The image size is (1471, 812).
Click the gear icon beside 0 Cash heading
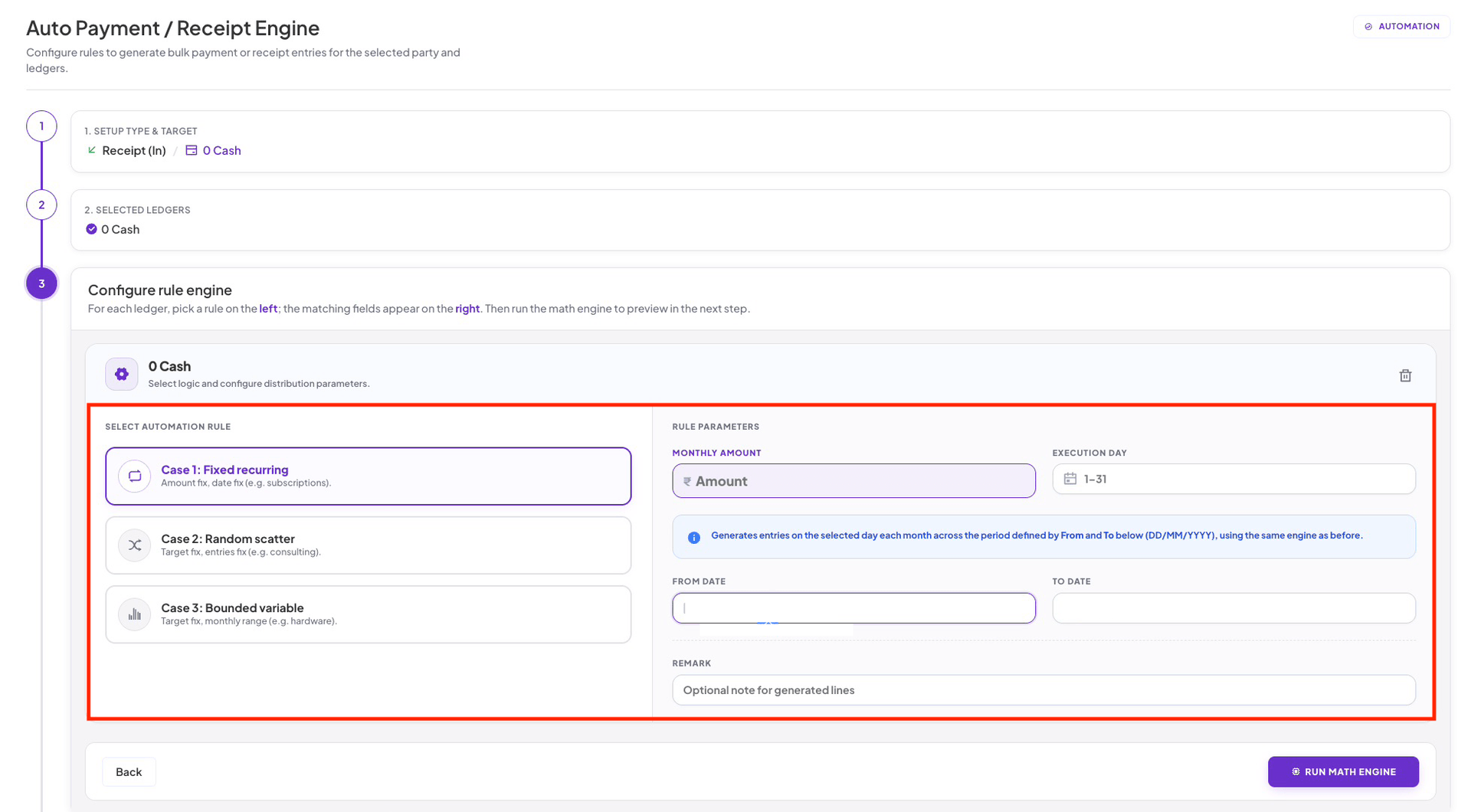tap(122, 374)
